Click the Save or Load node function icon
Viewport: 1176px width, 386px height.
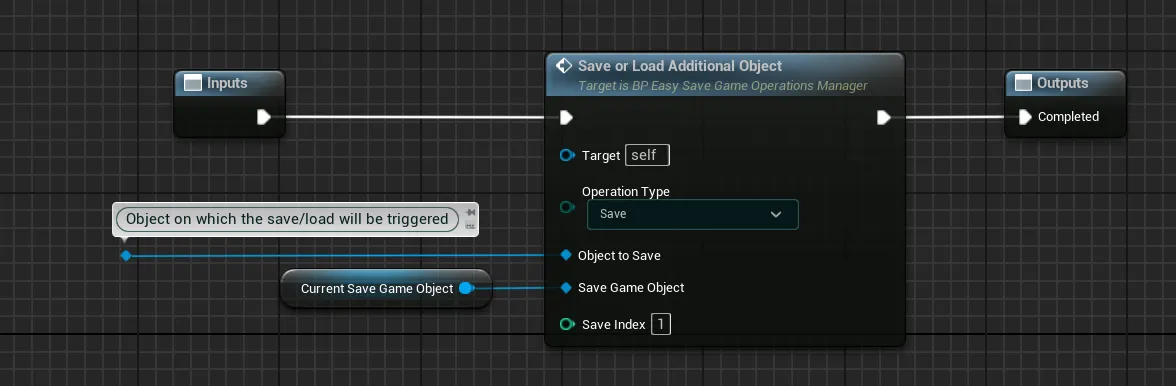(564, 66)
